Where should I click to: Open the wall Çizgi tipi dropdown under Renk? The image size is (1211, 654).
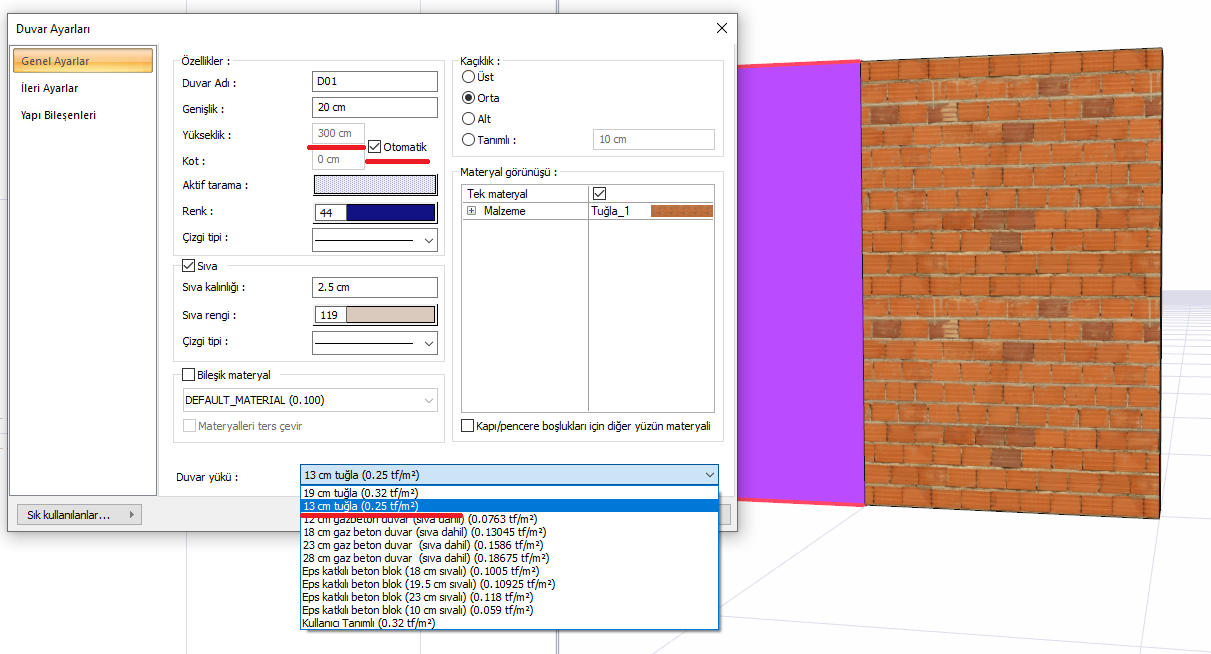click(x=375, y=239)
